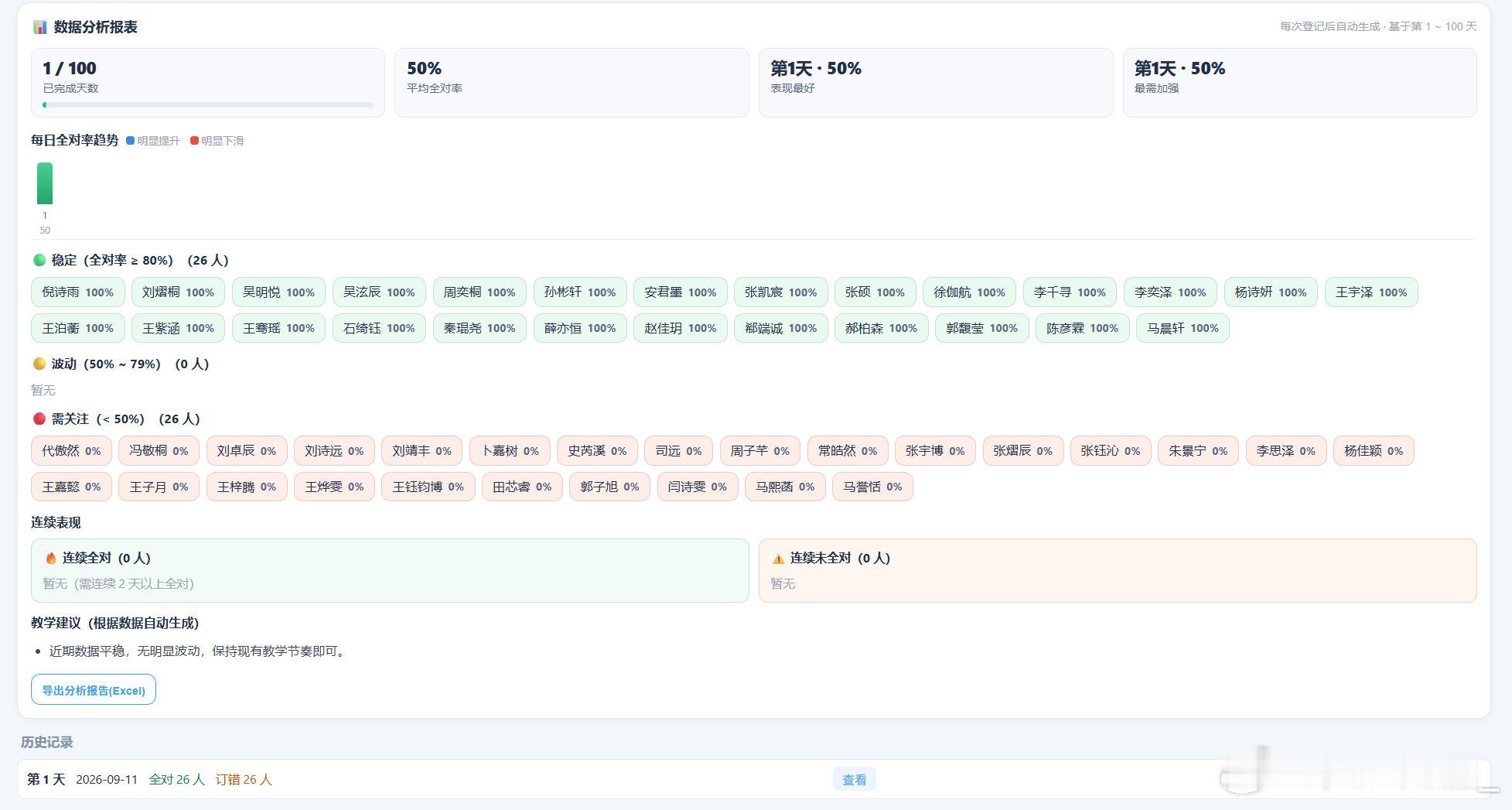
Task: Click student chip 王钰钧博 0%
Action: [x=428, y=487]
